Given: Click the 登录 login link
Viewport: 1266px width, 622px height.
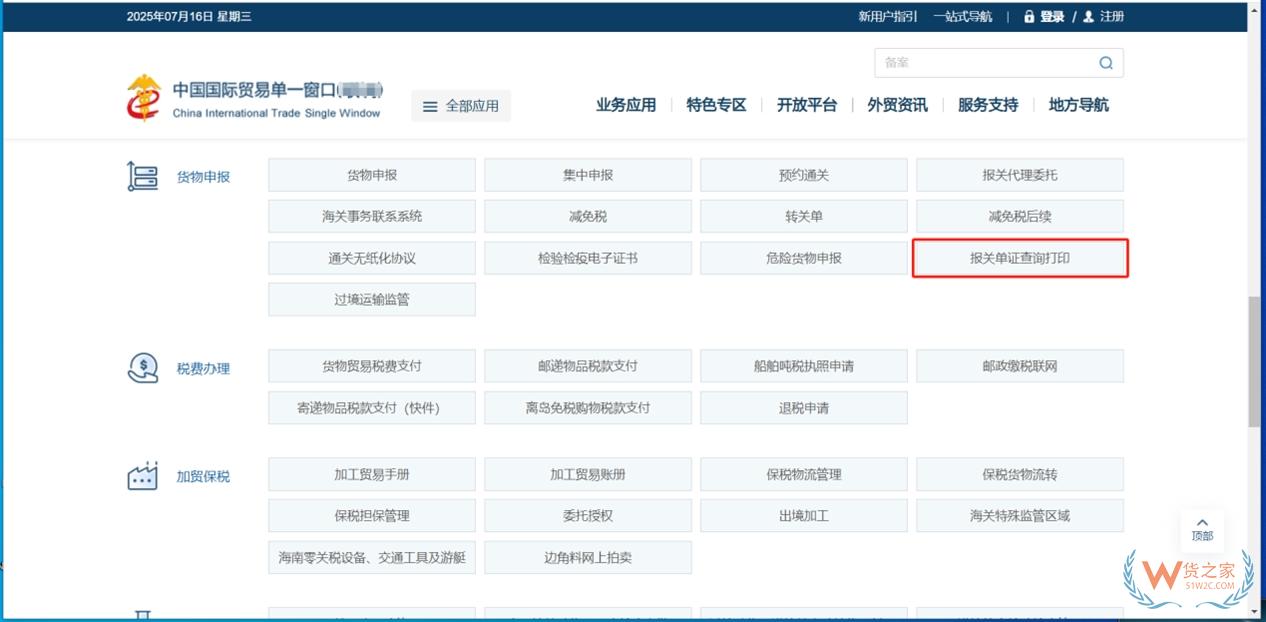Looking at the screenshot, I should click(x=1052, y=17).
